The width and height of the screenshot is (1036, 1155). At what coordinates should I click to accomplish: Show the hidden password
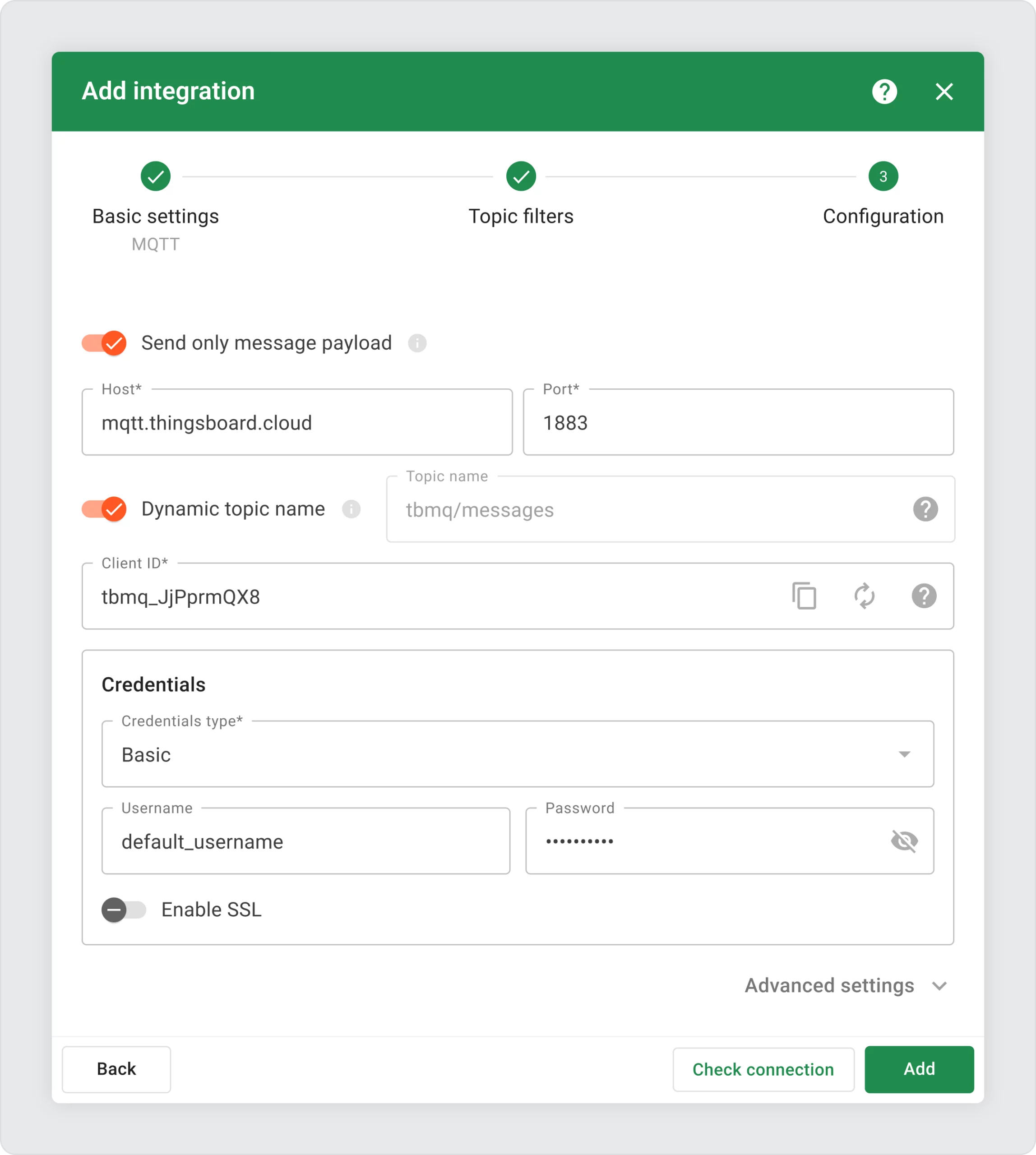(904, 841)
